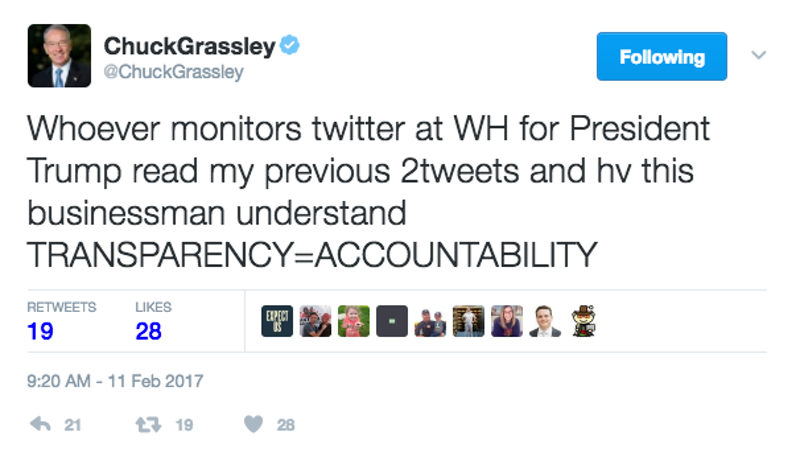Open the avatar of man in suit

[x=545, y=321]
